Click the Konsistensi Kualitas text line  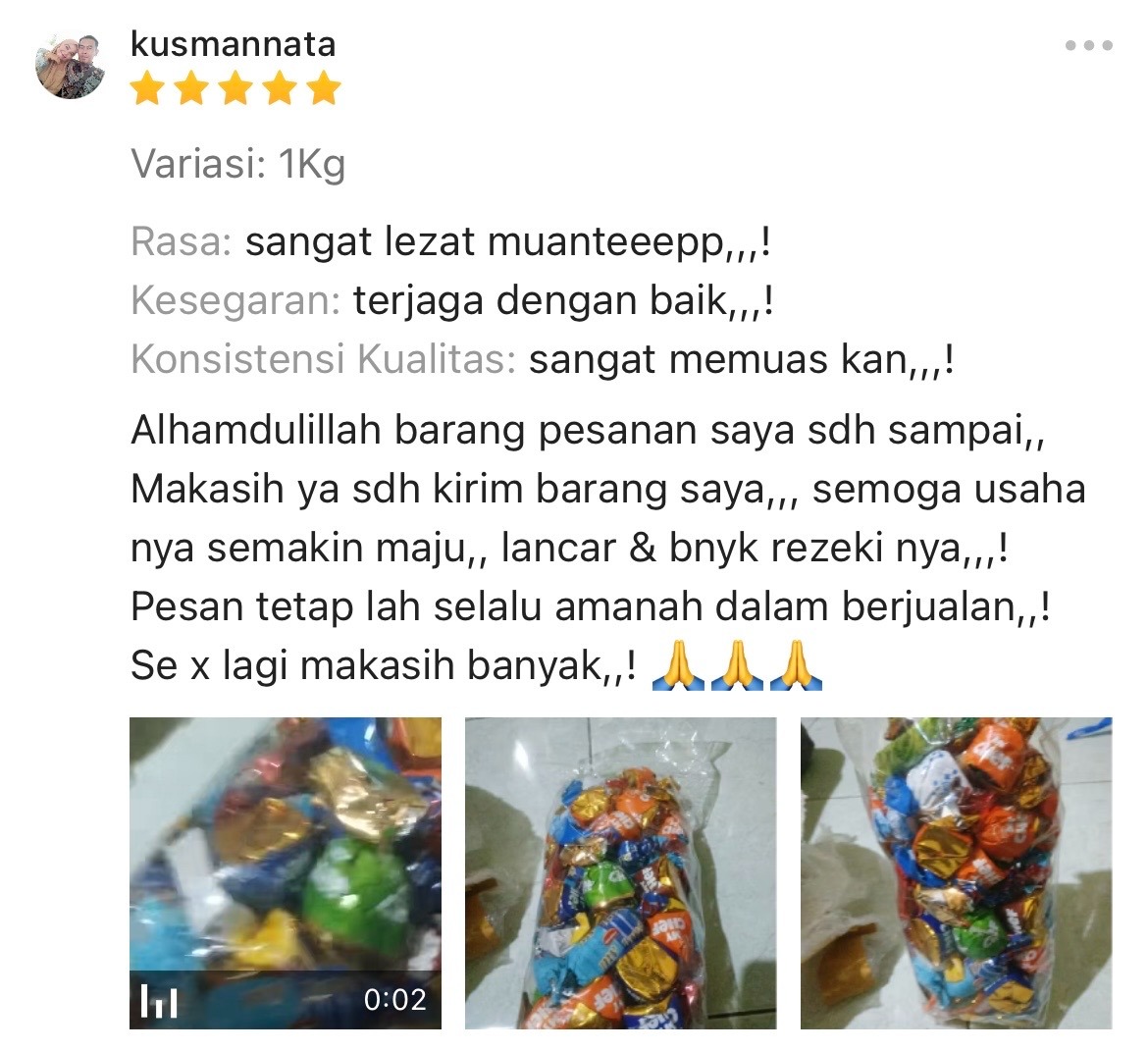click(543, 359)
